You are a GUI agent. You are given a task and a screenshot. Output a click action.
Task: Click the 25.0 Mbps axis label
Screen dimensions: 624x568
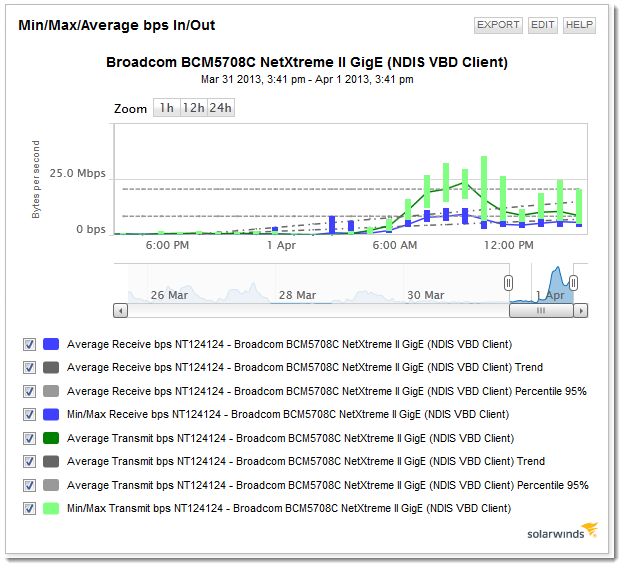tap(77, 174)
